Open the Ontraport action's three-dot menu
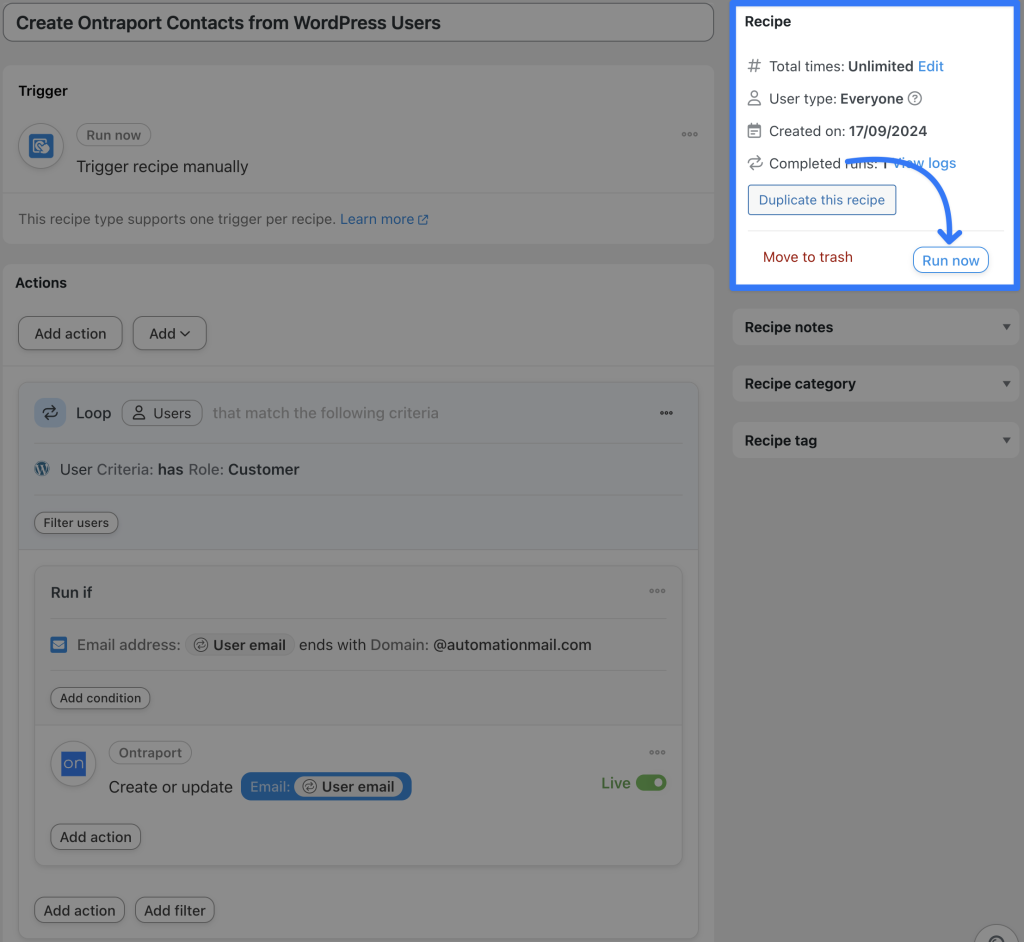Screen dimensions: 1024x942 (657, 752)
